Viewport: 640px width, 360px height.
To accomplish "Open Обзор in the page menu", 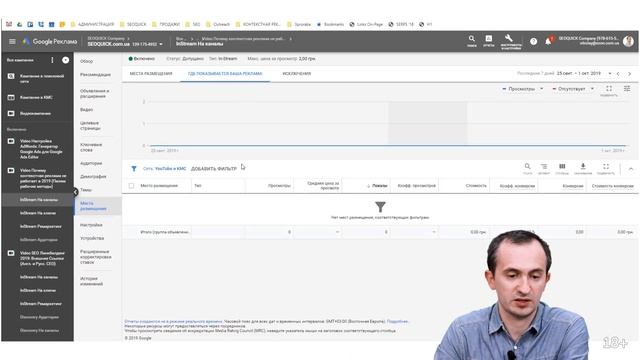I will [87, 61].
